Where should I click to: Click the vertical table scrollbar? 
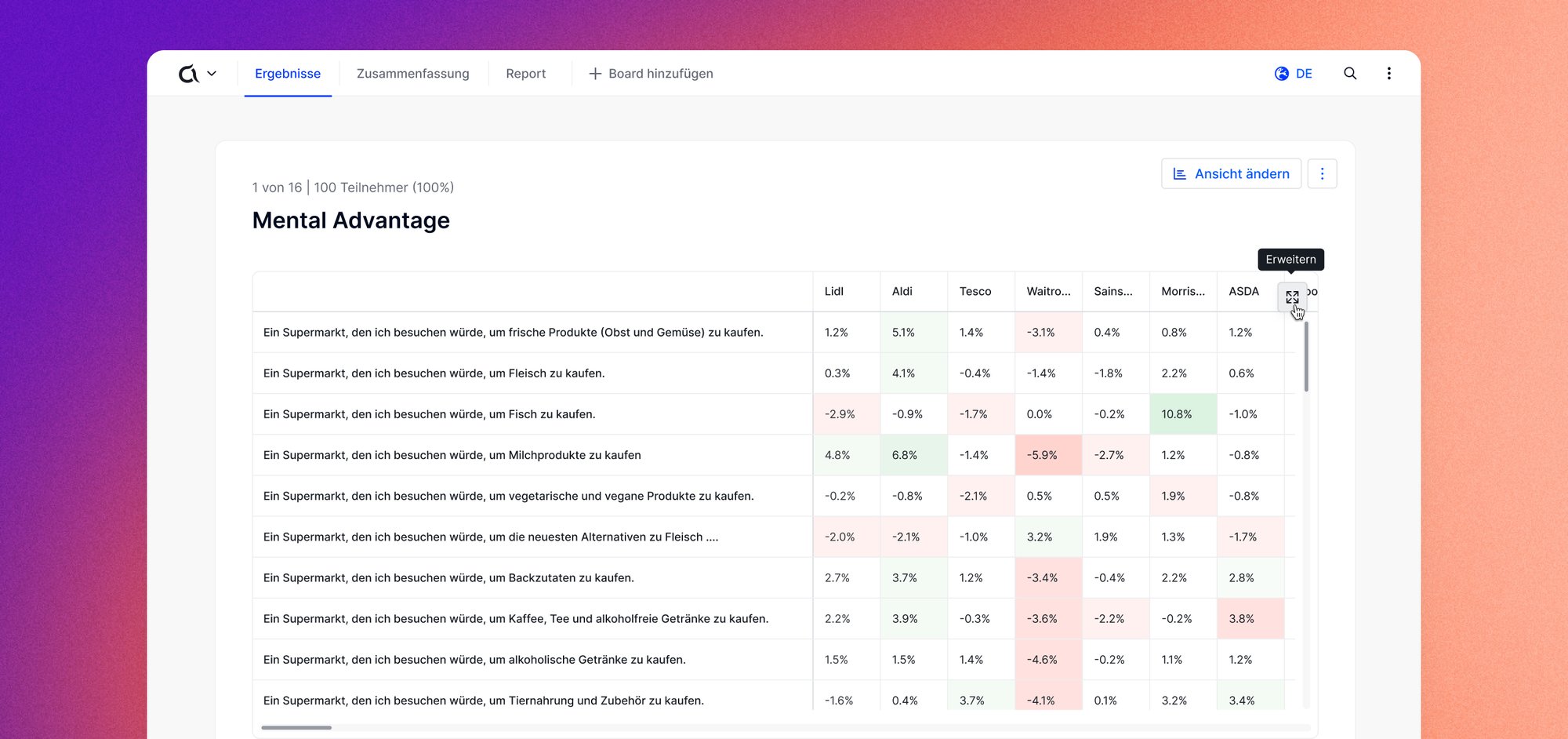pyautogui.click(x=1306, y=357)
